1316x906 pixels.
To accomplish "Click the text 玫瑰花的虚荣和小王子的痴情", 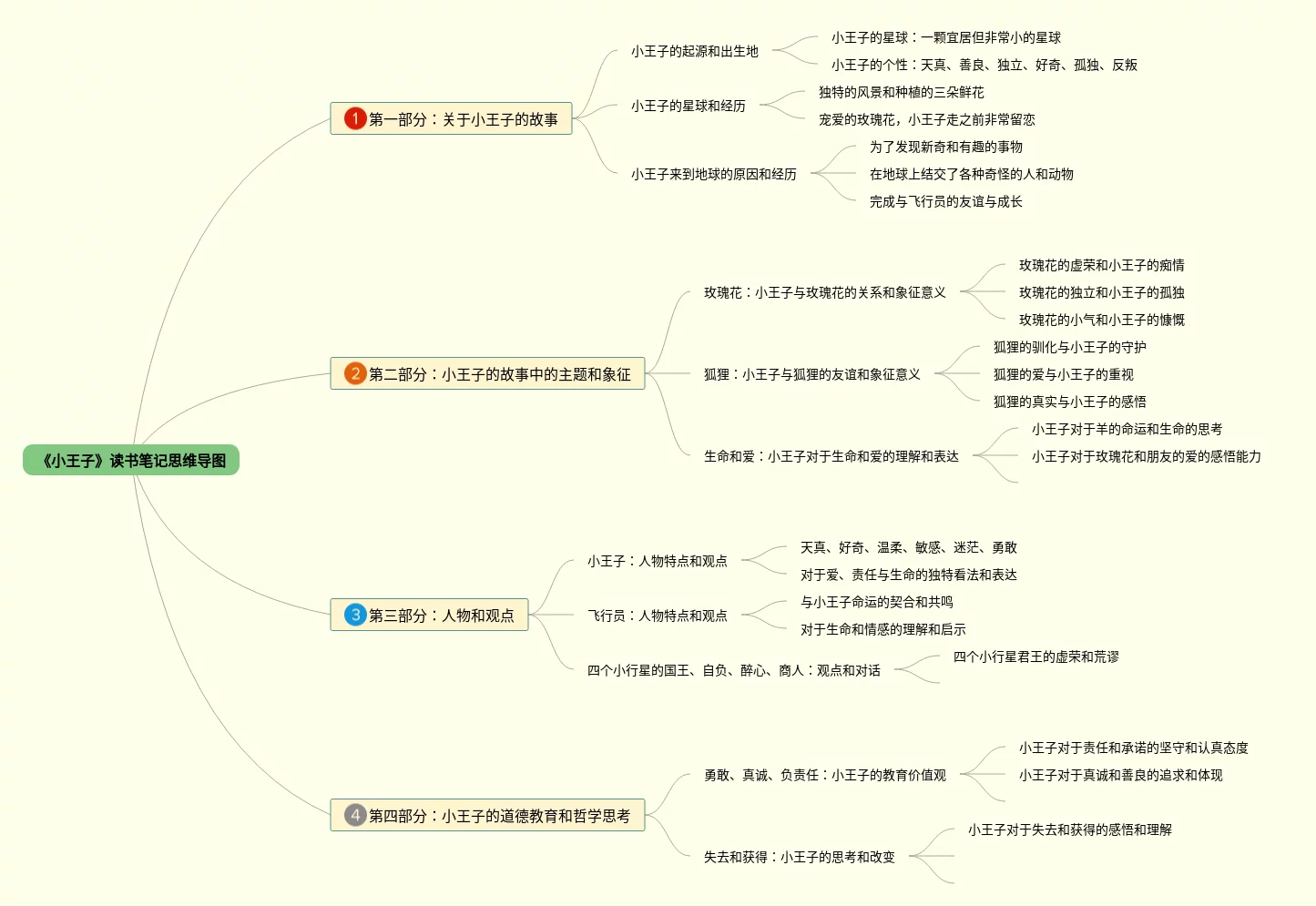I will pyautogui.click(x=1102, y=265).
